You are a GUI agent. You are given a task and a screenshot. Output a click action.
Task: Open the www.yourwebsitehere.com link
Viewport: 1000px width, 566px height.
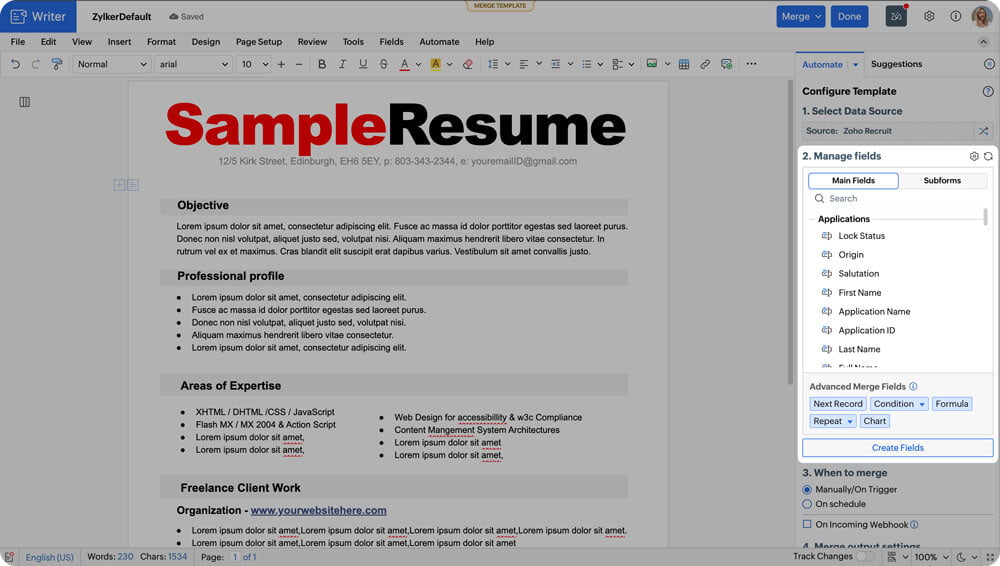click(318, 510)
